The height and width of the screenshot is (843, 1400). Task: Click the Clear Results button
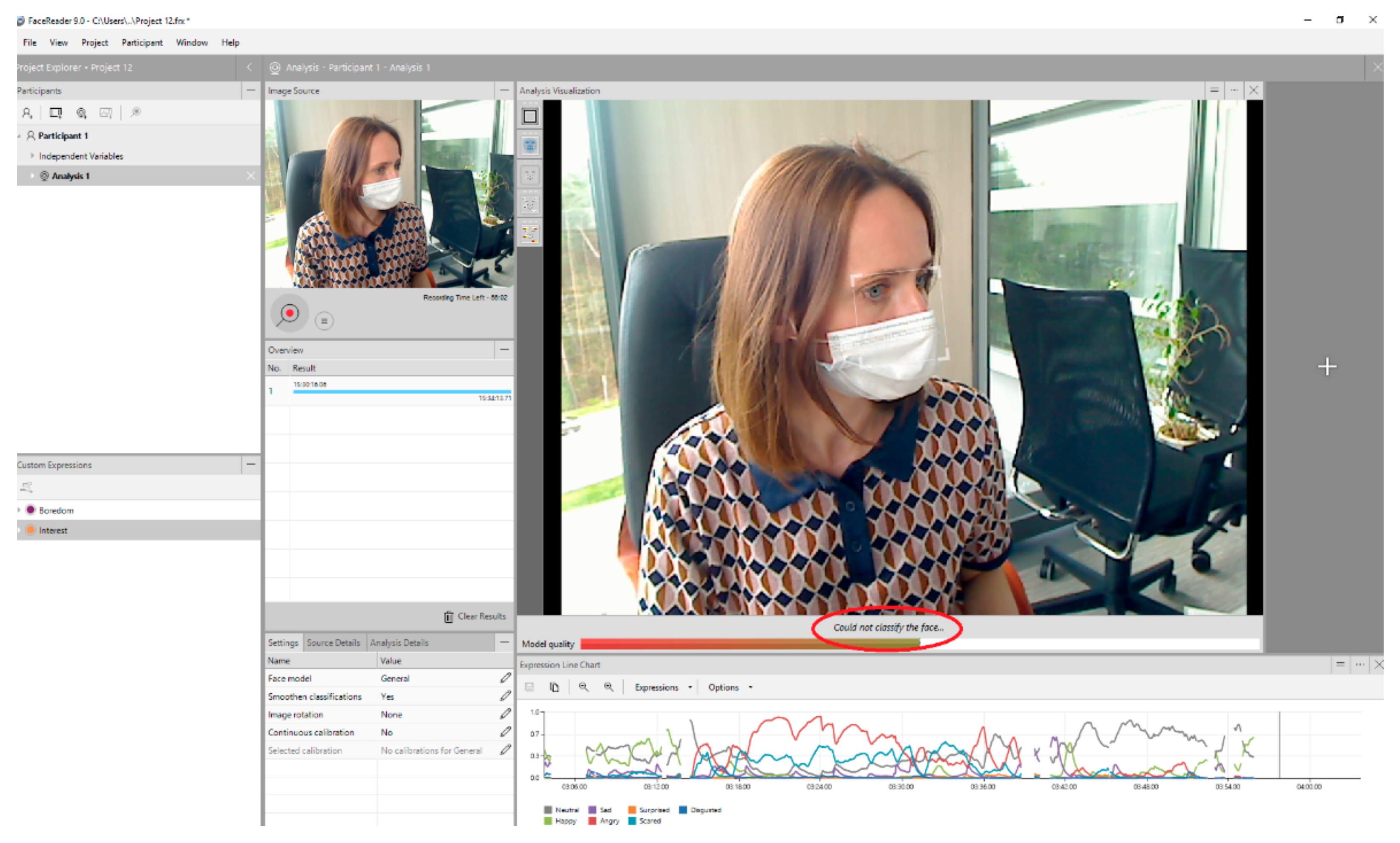click(474, 616)
